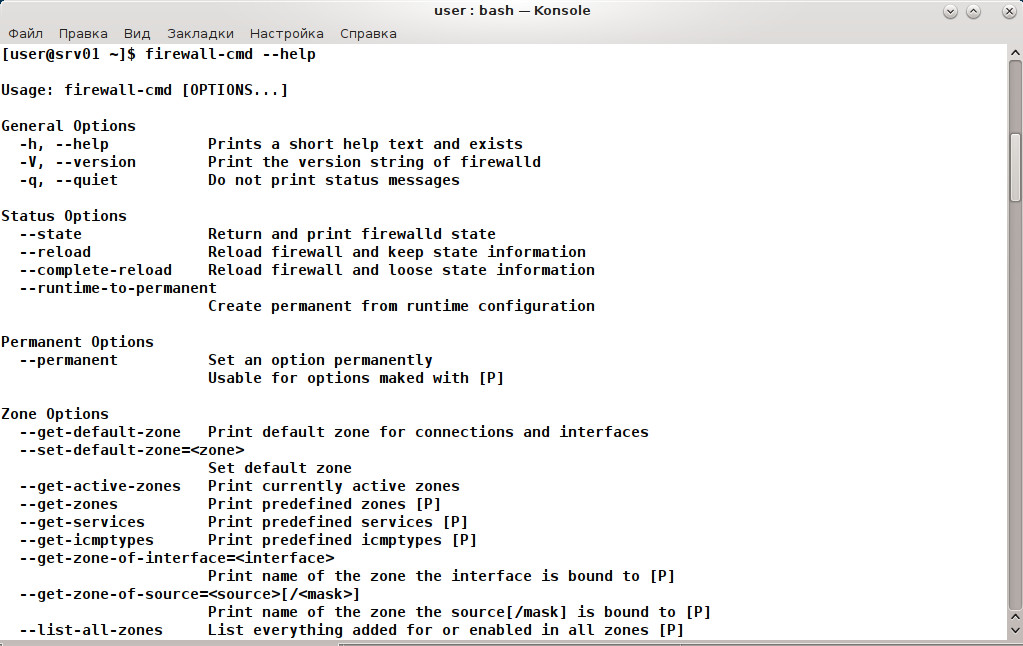Click the --get-default-zone option text
This screenshot has height=646, width=1023.
point(100,432)
